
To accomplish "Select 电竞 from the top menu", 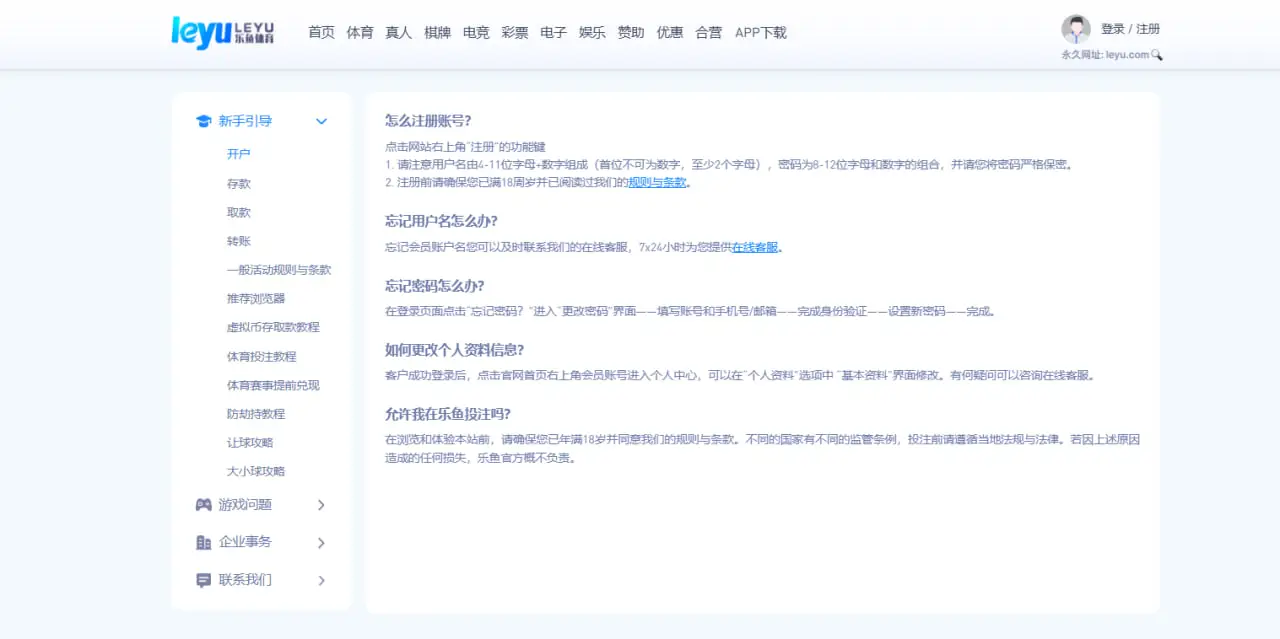I will coord(475,32).
